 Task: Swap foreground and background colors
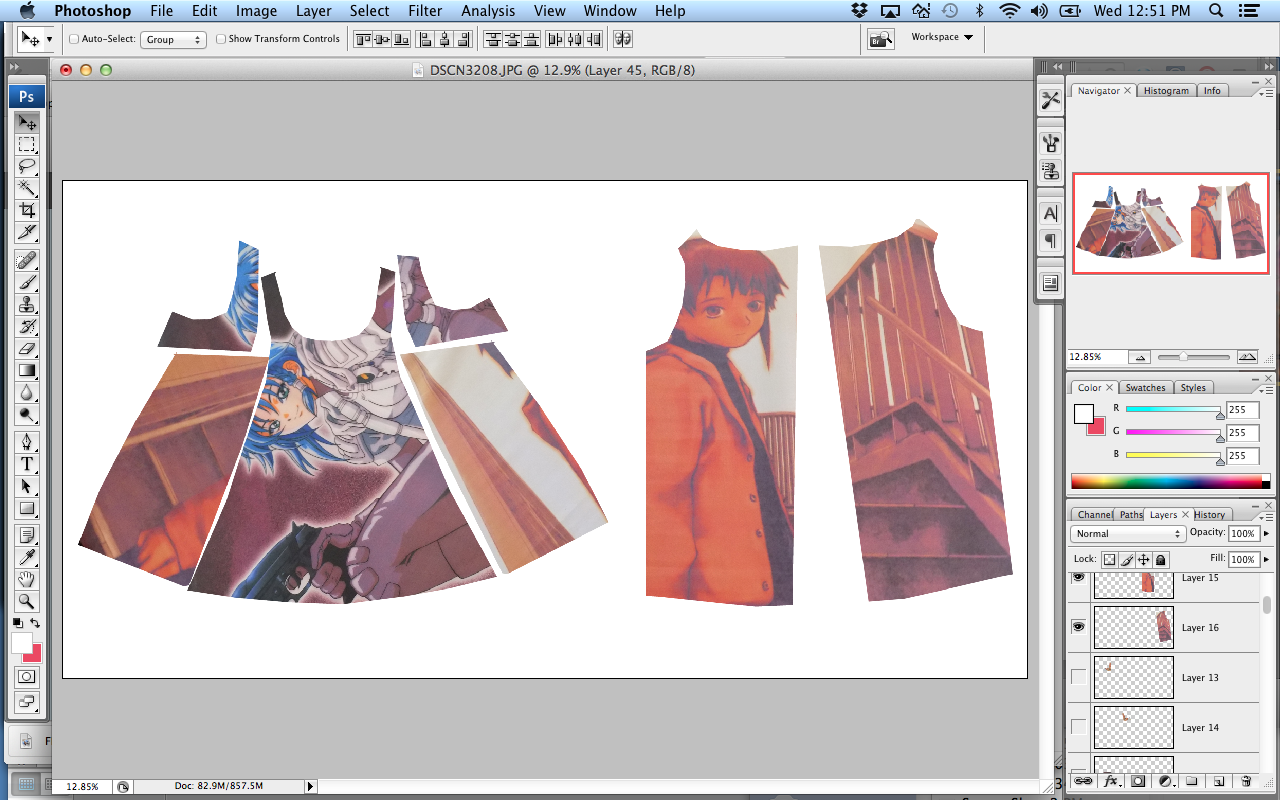[36, 623]
